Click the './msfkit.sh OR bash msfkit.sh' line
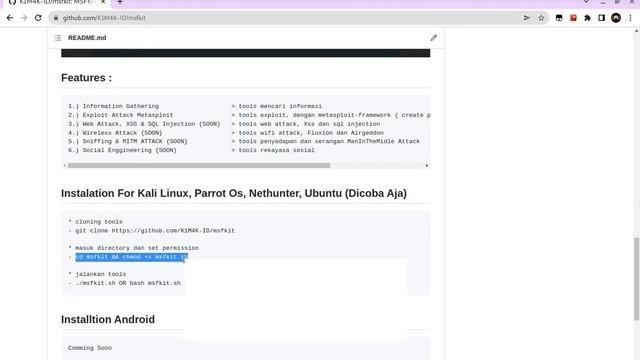 (x=124, y=283)
